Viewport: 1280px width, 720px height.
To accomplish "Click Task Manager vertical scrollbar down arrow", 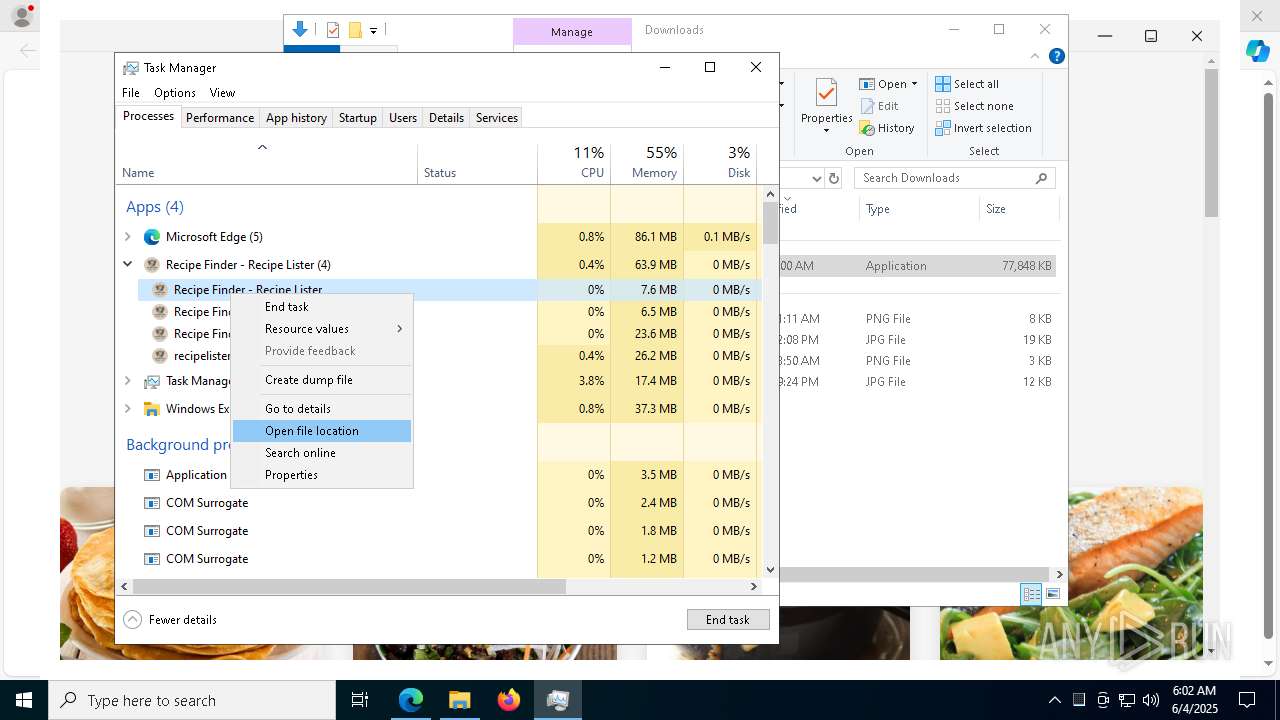I will [770, 570].
